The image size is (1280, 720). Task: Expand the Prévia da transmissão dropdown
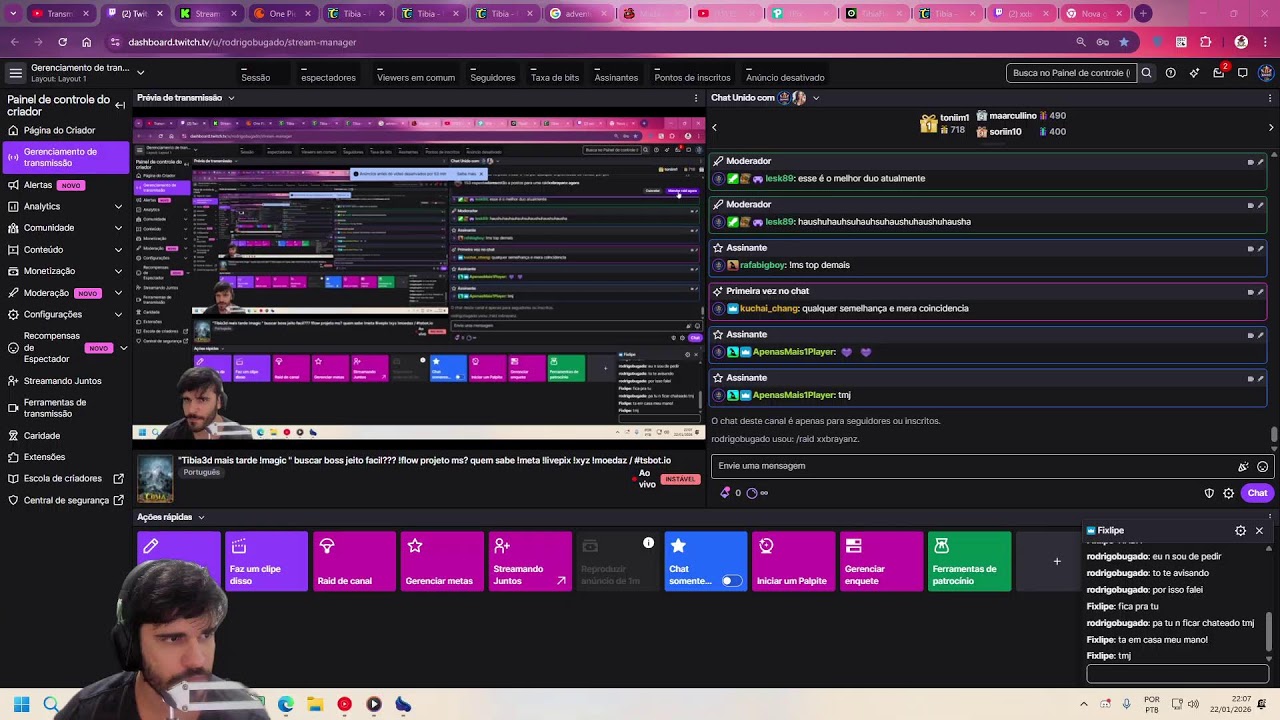point(231,98)
